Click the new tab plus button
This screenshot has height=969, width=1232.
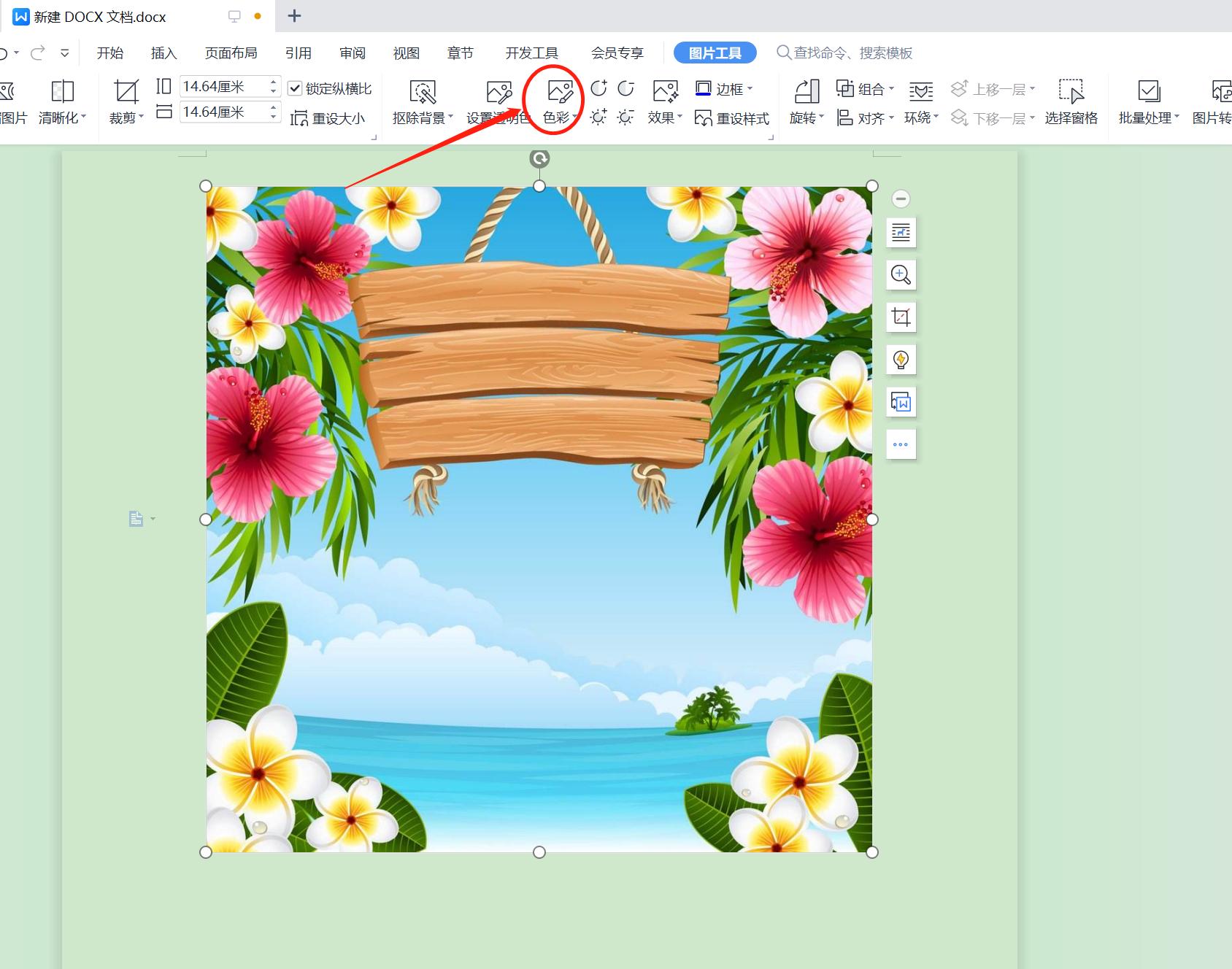(x=294, y=16)
